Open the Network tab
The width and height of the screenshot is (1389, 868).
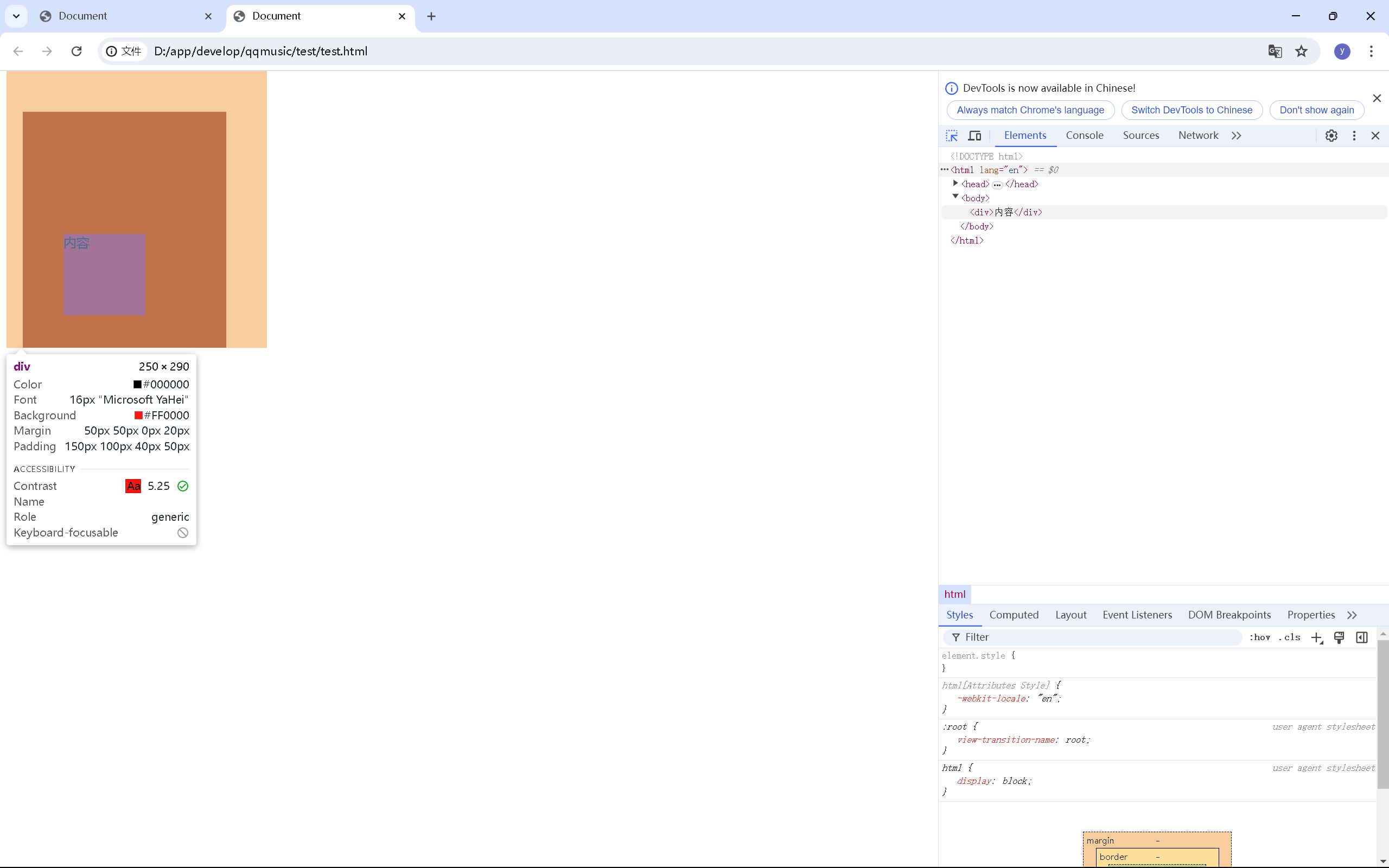point(1198,136)
